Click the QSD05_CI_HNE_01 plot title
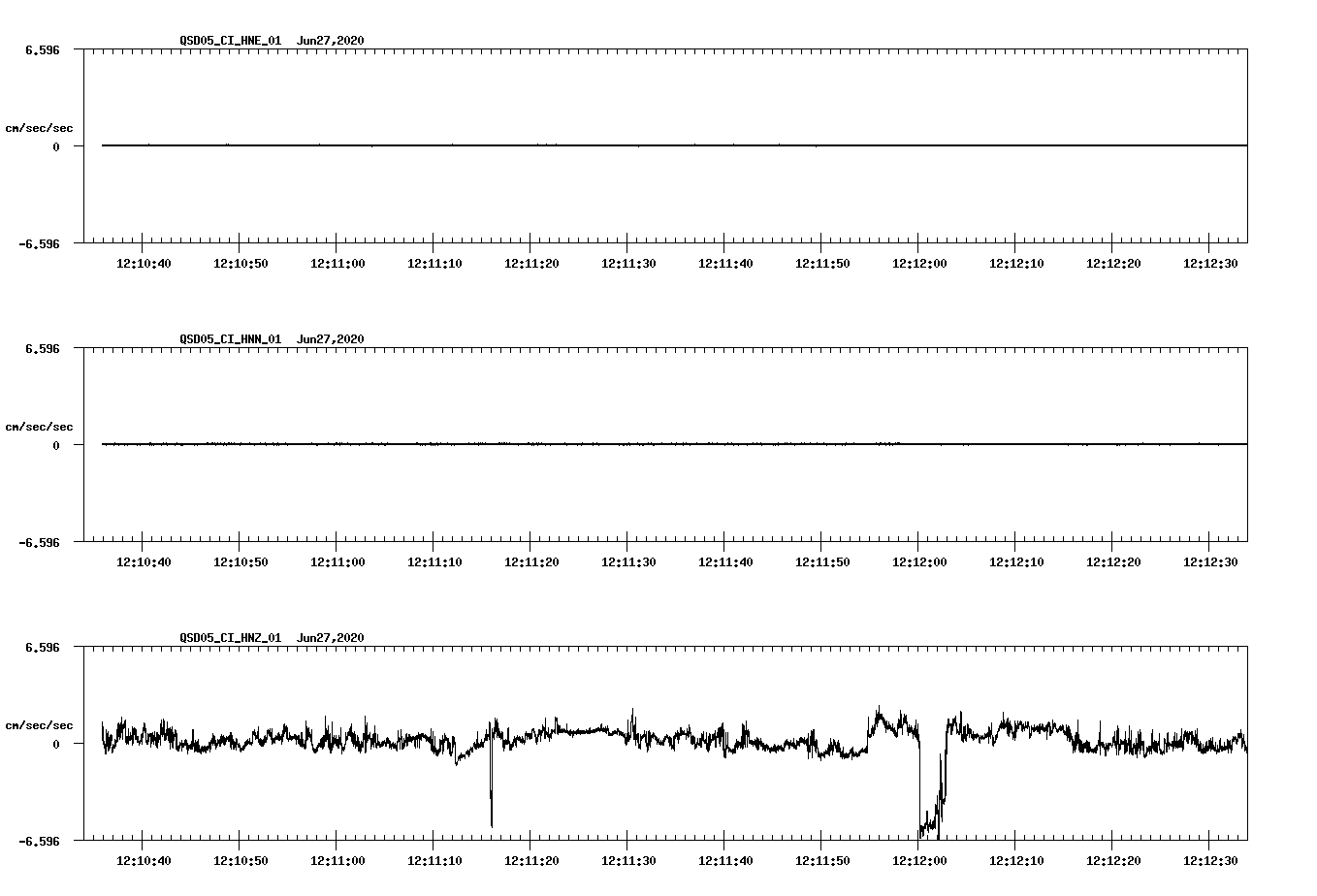Viewport: 1317px width, 896px height. [231, 41]
